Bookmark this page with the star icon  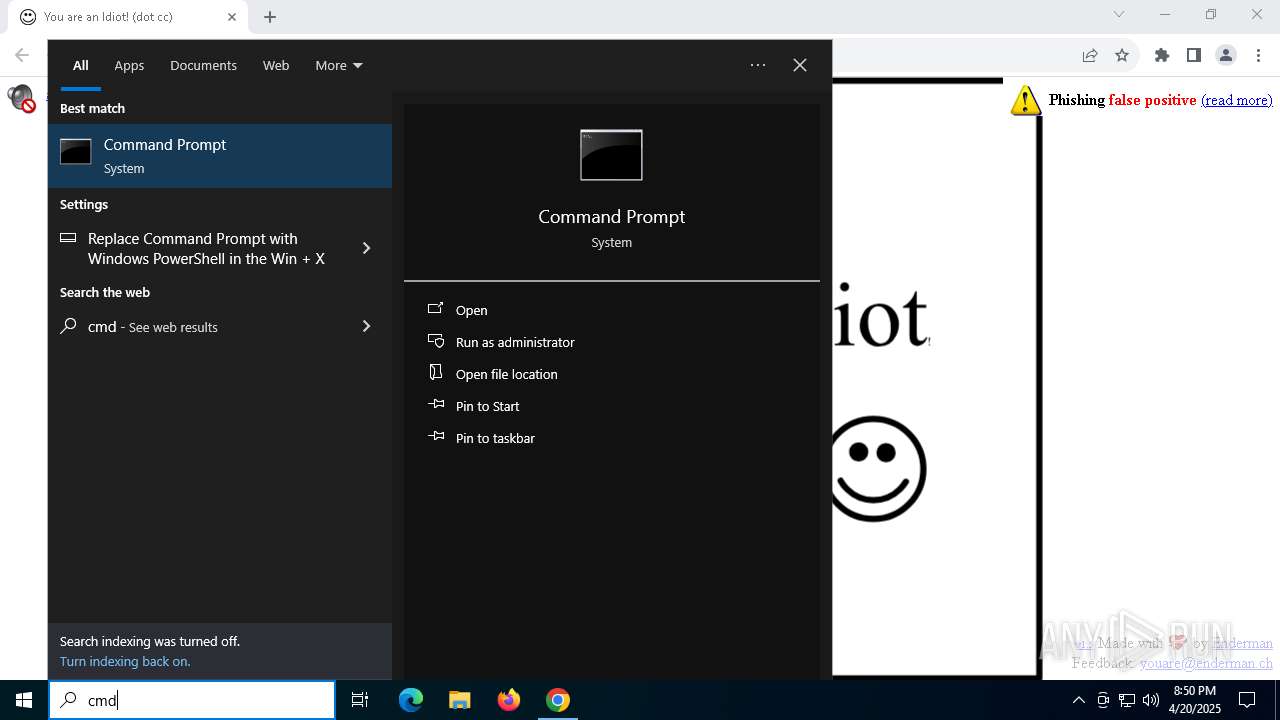[1122, 56]
